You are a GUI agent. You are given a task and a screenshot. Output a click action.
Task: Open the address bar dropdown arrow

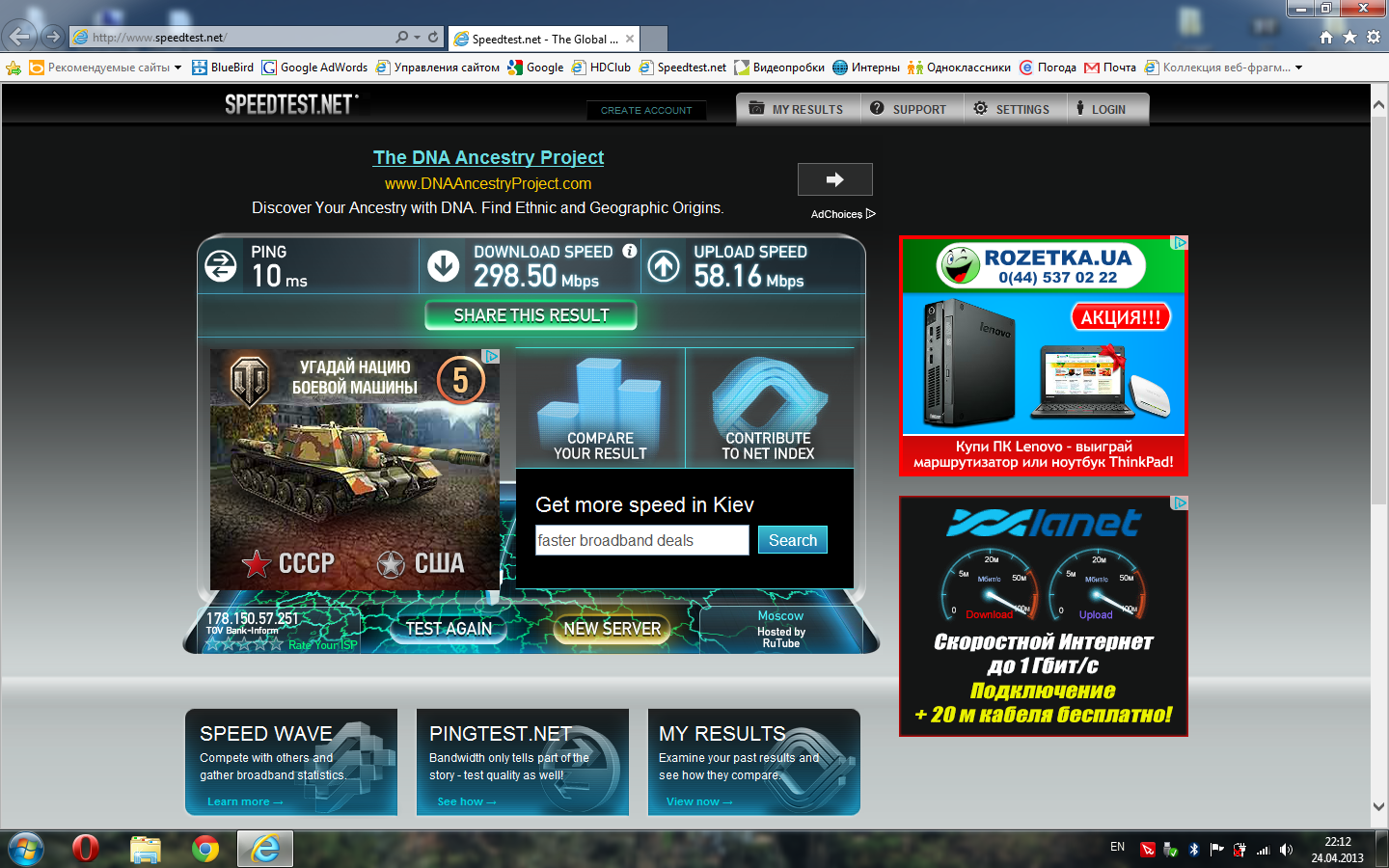[x=417, y=38]
